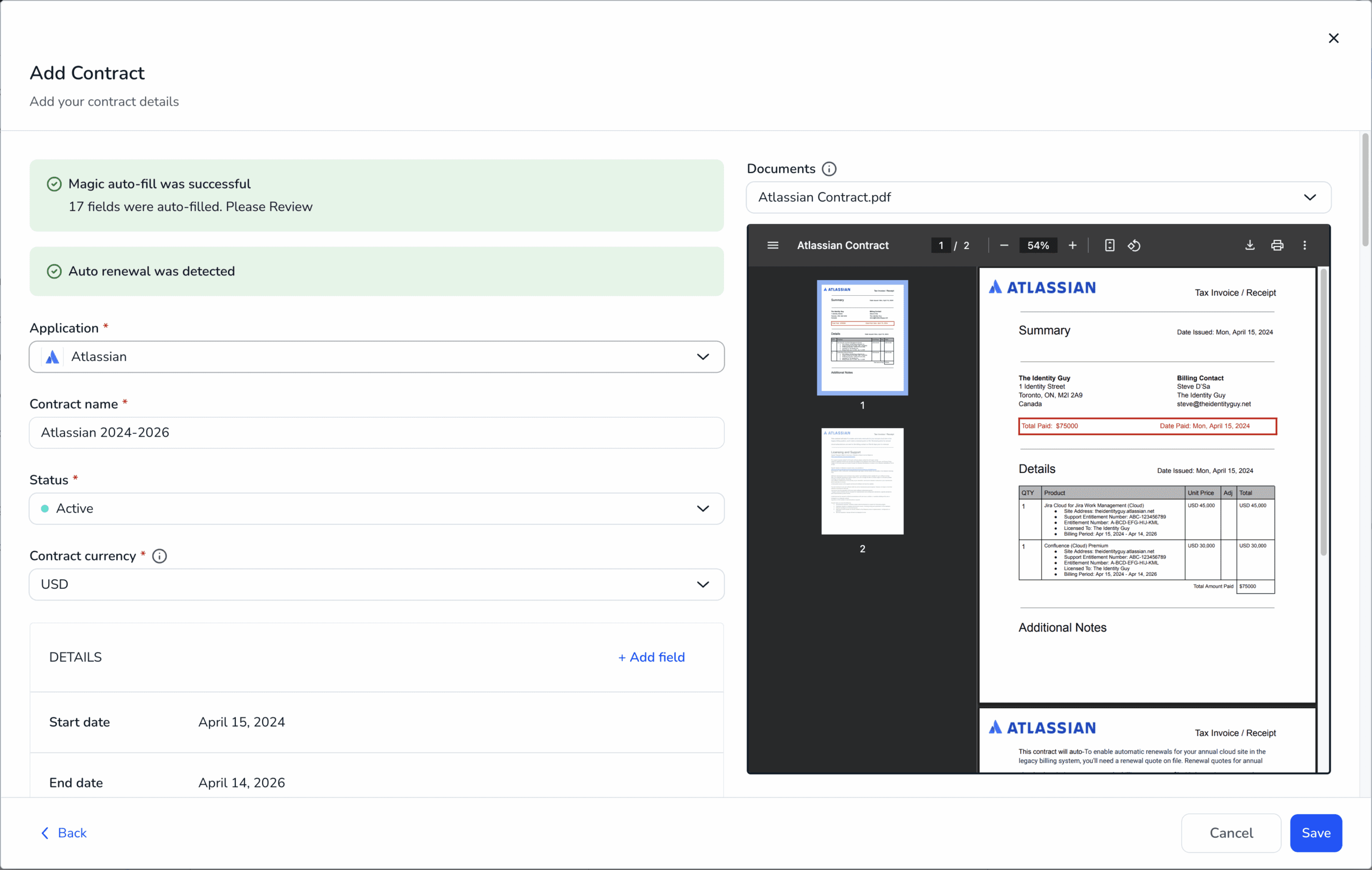Zoom out the PDF viewer
Image resolution: width=1372 pixels, height=870 pixels.
(x=1004, y=245)
